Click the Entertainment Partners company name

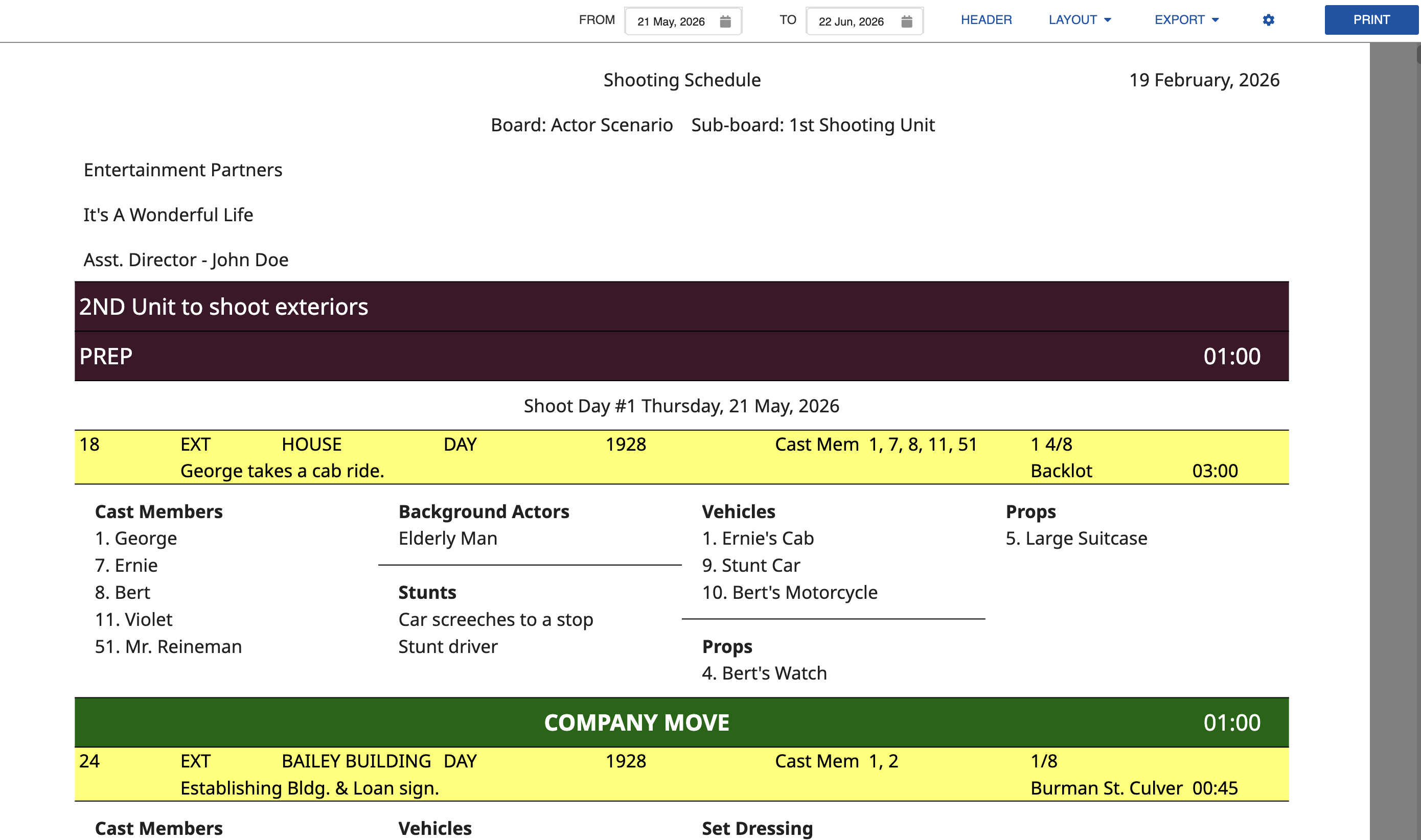[183, 169]
